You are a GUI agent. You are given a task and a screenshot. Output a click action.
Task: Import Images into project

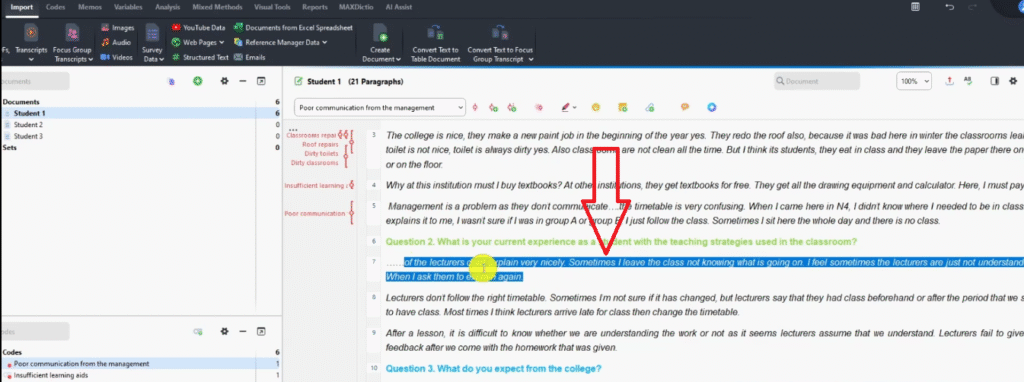point(118,27)
